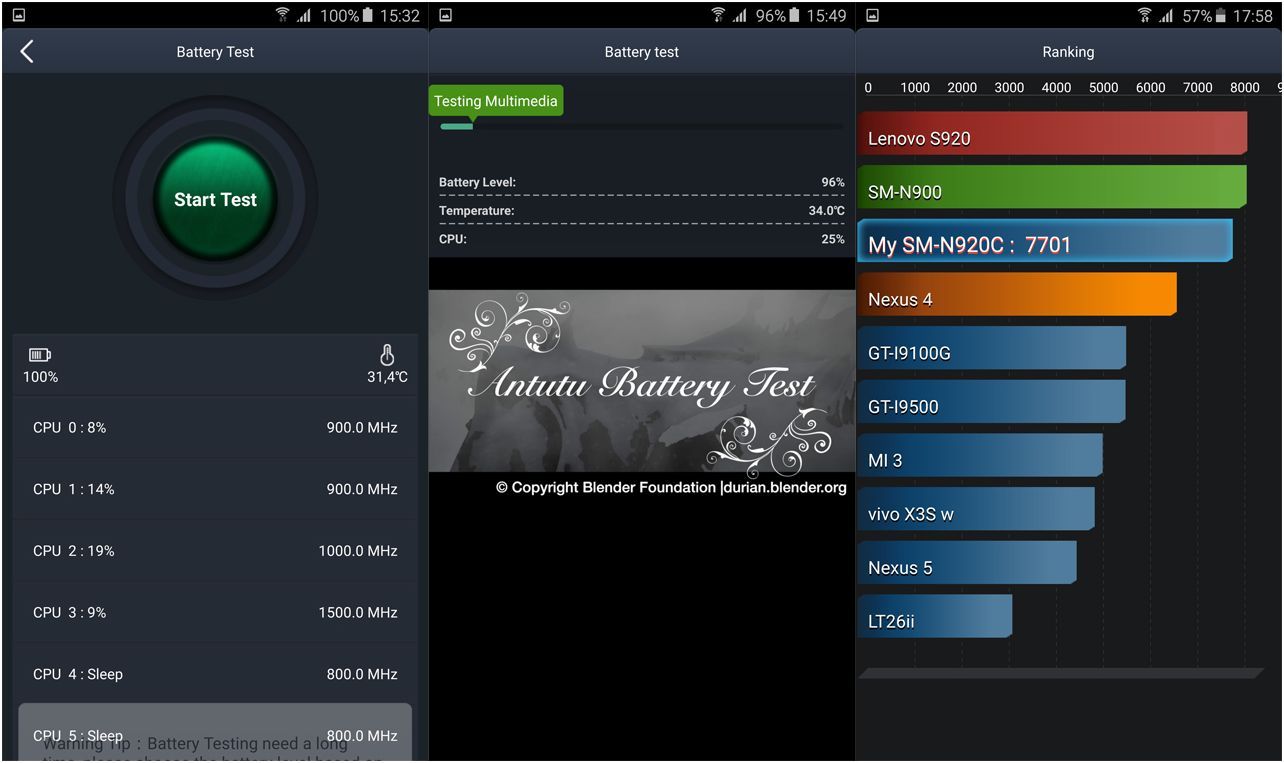Tap the LT26ii ranking bar
Screen dimensions: 1284x763
(934, 618)
